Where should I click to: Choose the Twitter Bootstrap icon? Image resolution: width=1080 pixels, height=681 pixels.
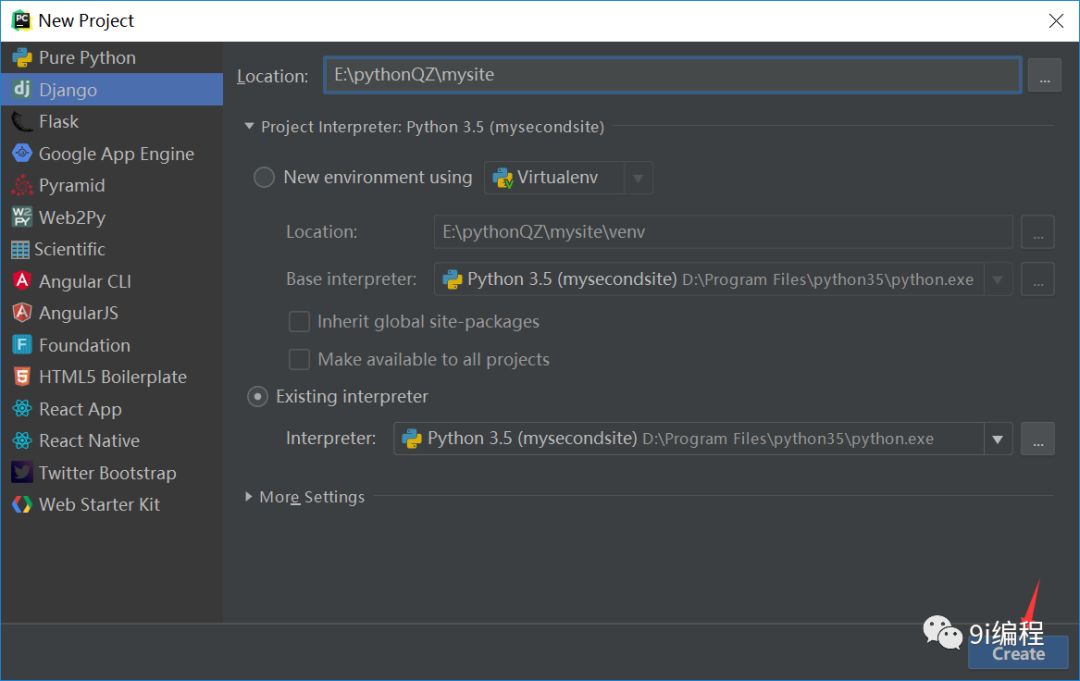(22, 473)
